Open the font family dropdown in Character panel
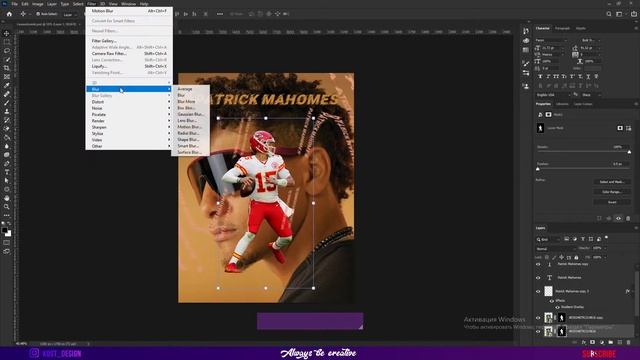Image resolution: width=640 pixels, height=360 pixels. (551, 40)
